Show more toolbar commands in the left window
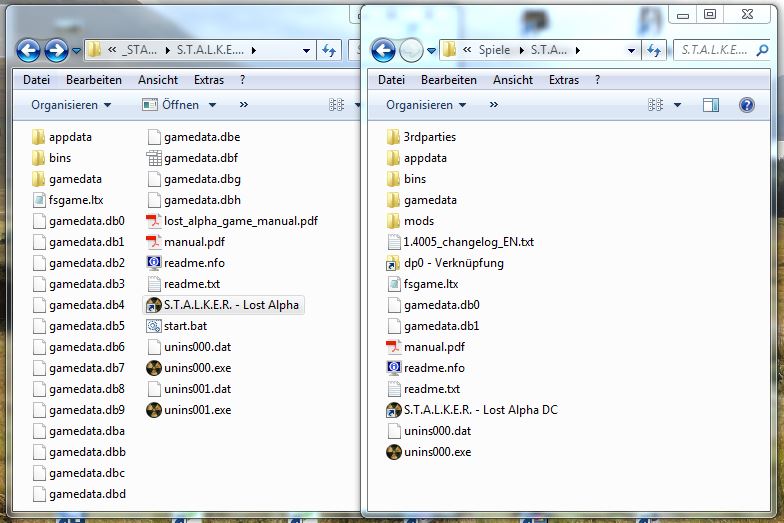The image size is (784, 523). pyautogui.click(x=244, y=105)
